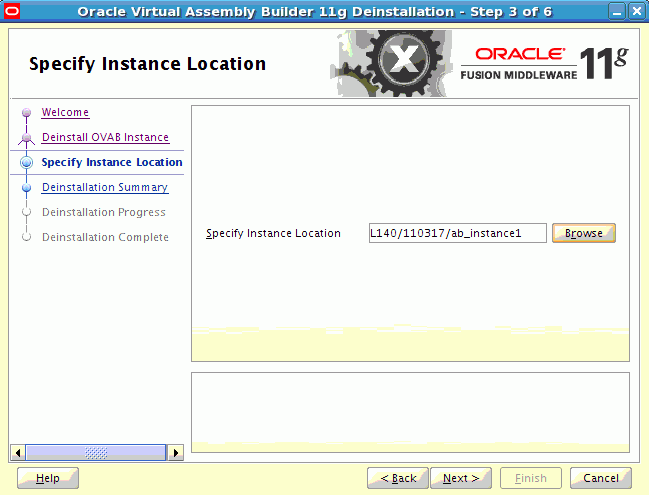Click the Deinstallation Progress step circle icon
This screenshot has width=649, height=495.
click(26, 212)
